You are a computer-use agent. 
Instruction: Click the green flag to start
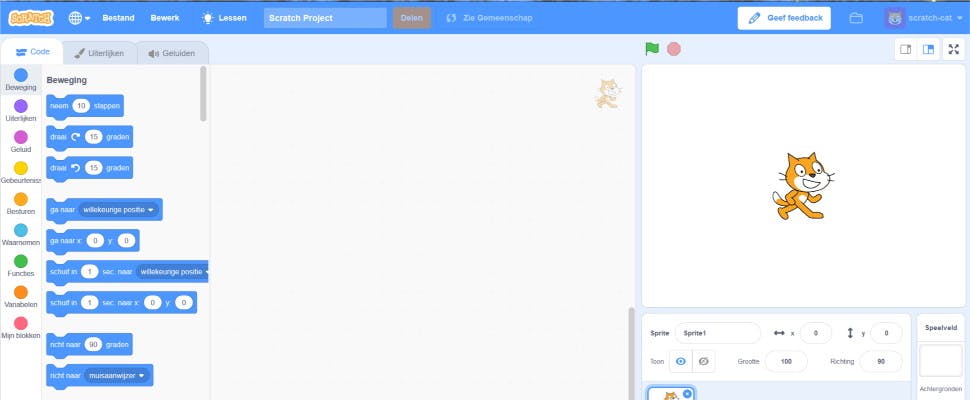point(652,49)
